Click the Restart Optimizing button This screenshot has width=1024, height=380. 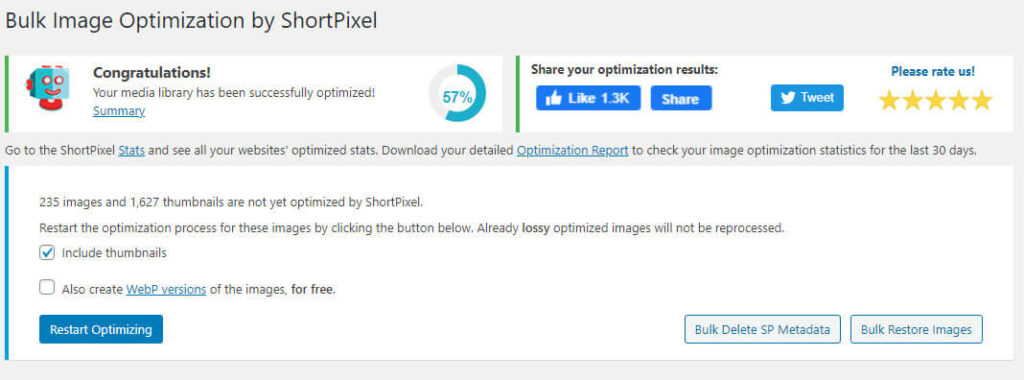coord(101,329)
